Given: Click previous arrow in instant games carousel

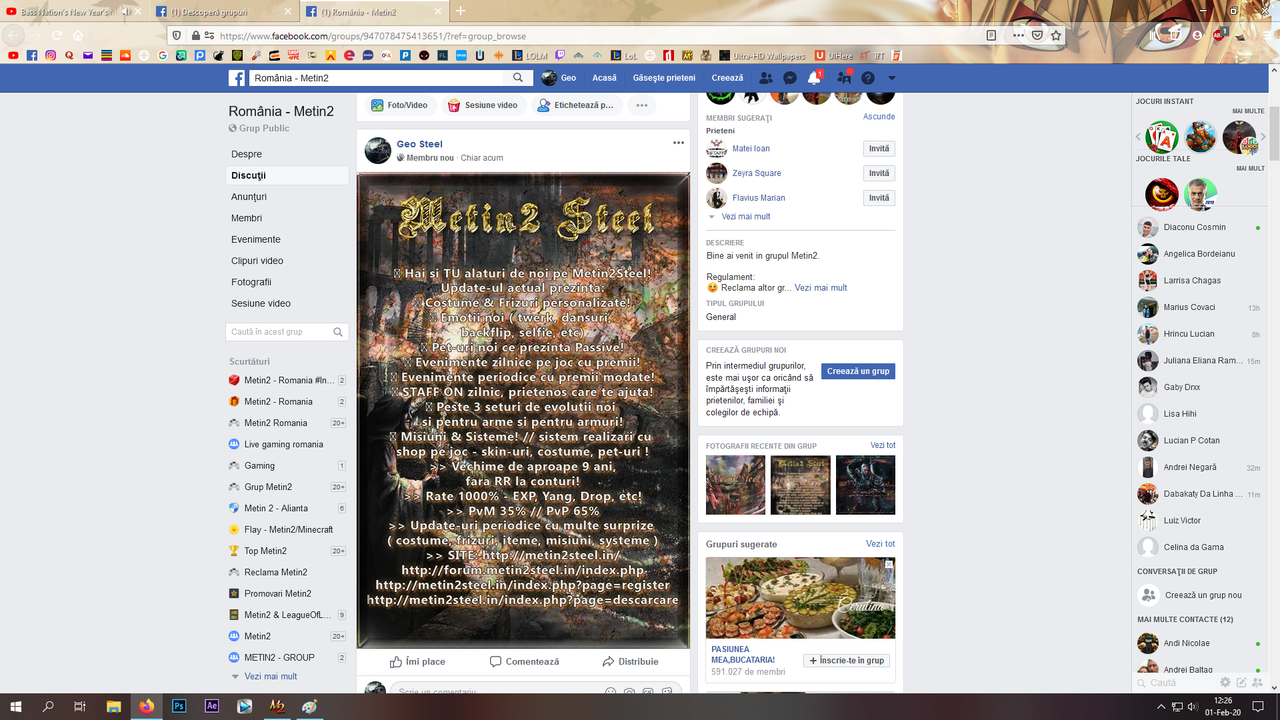Looking at the screenshot, I should pos(1139,137).
